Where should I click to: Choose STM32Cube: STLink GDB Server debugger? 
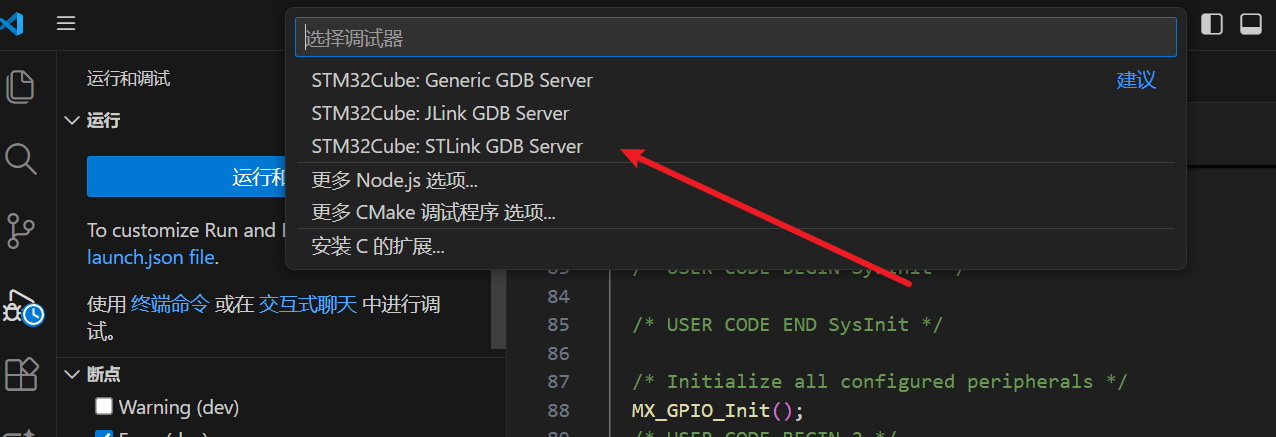[447, 146]
